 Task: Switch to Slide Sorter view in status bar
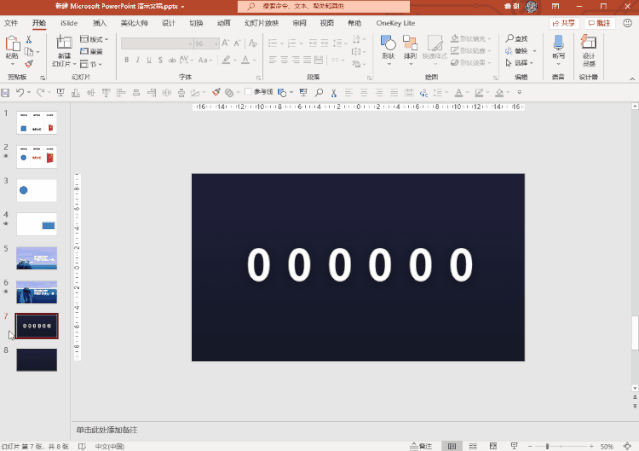pos(473,446)
